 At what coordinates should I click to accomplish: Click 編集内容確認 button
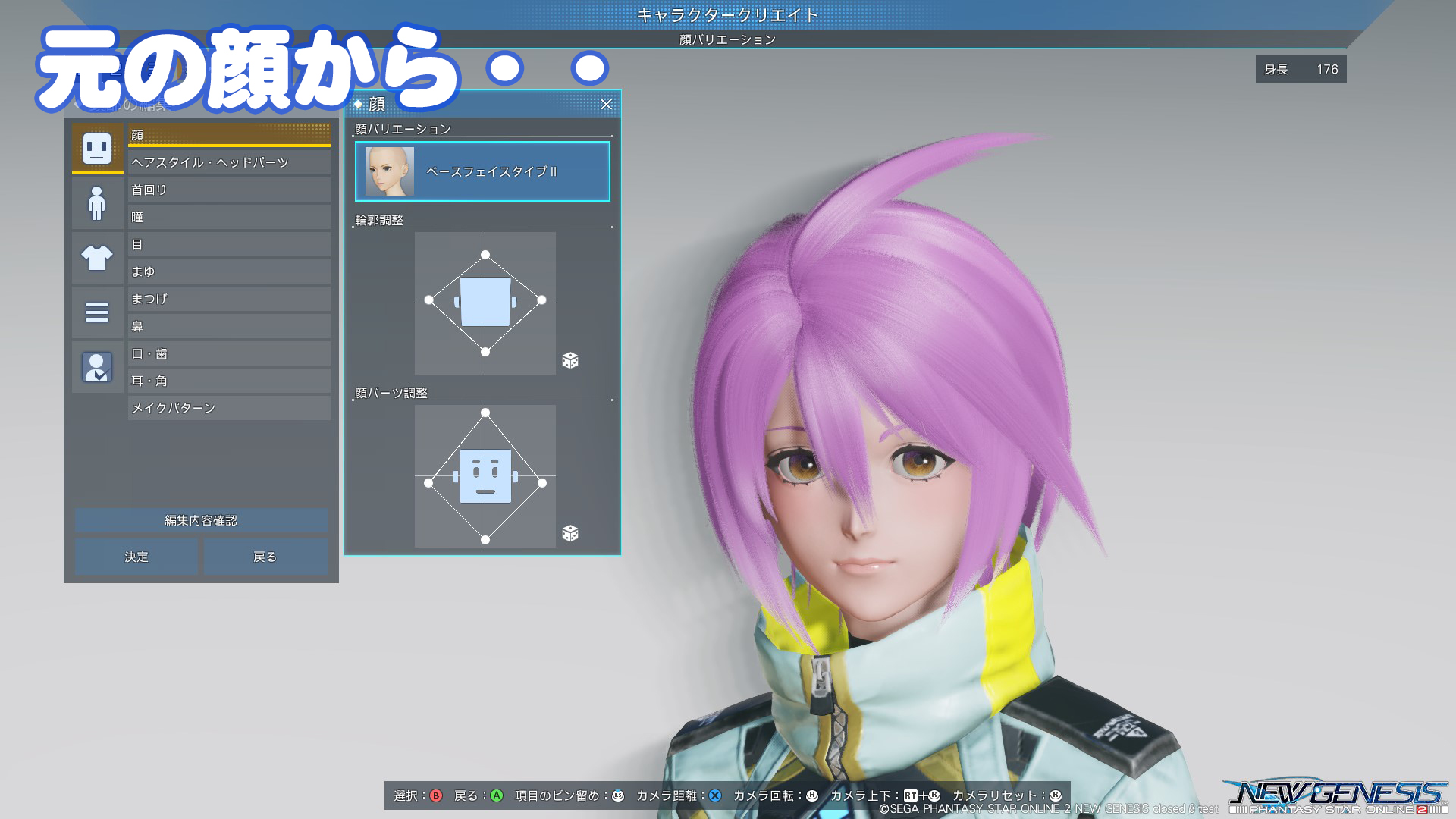click(x=201, y=520)
